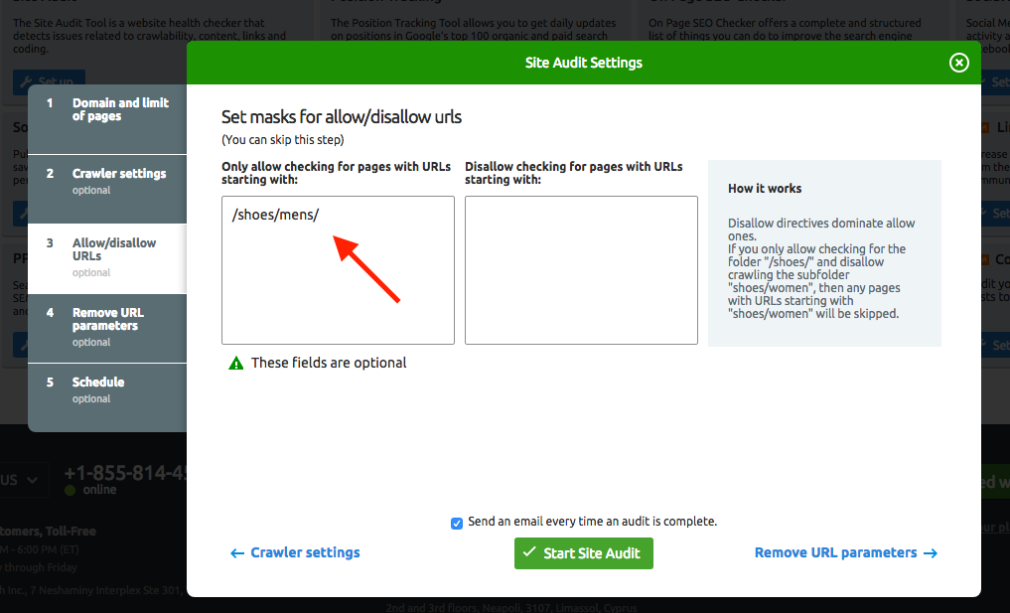
Task: Click the allow-URLs text area with /shoes/mens/
Action: pos(338,270)
